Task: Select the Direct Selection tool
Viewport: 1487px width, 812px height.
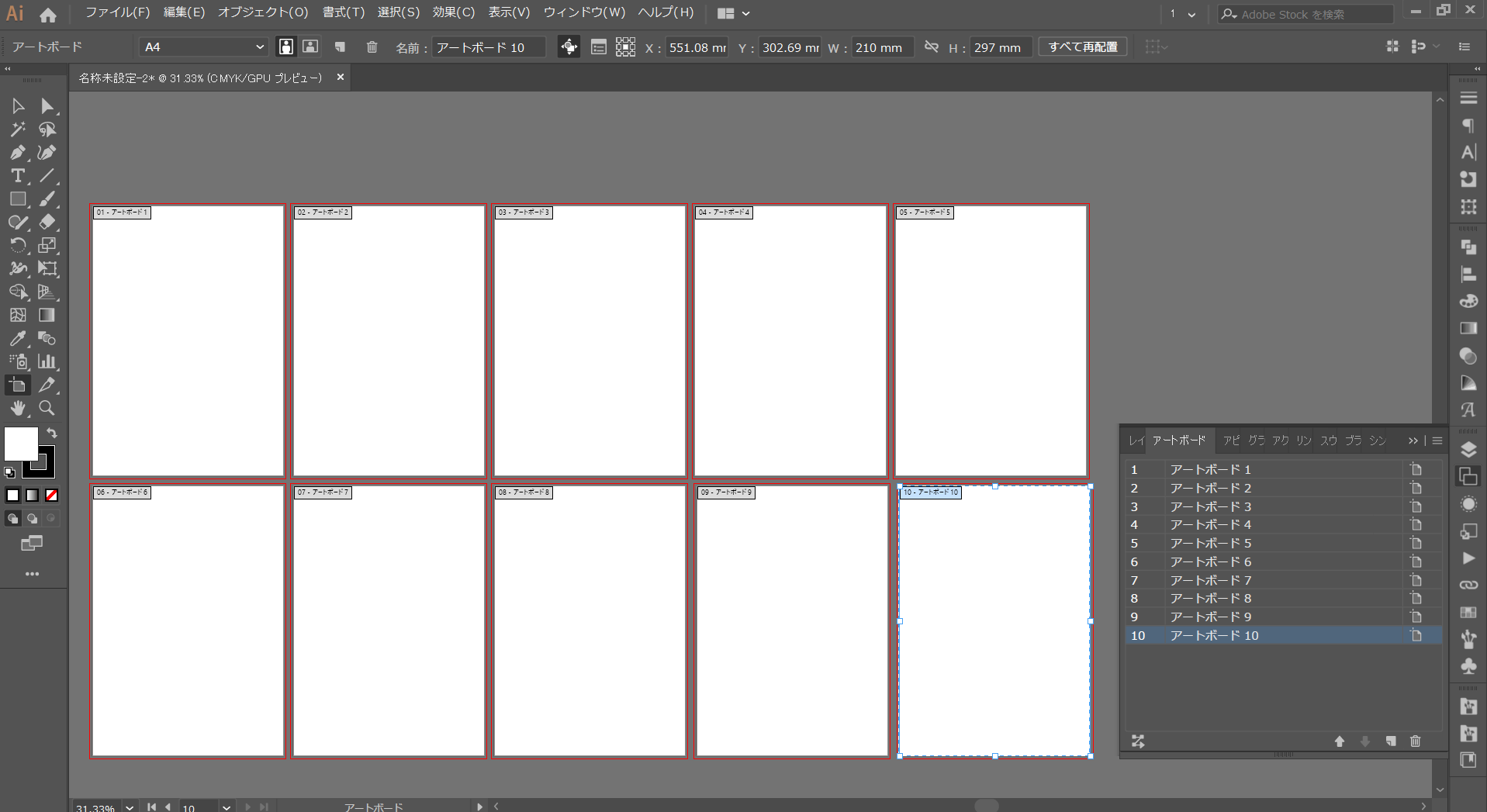Action: tap(47, 105)
